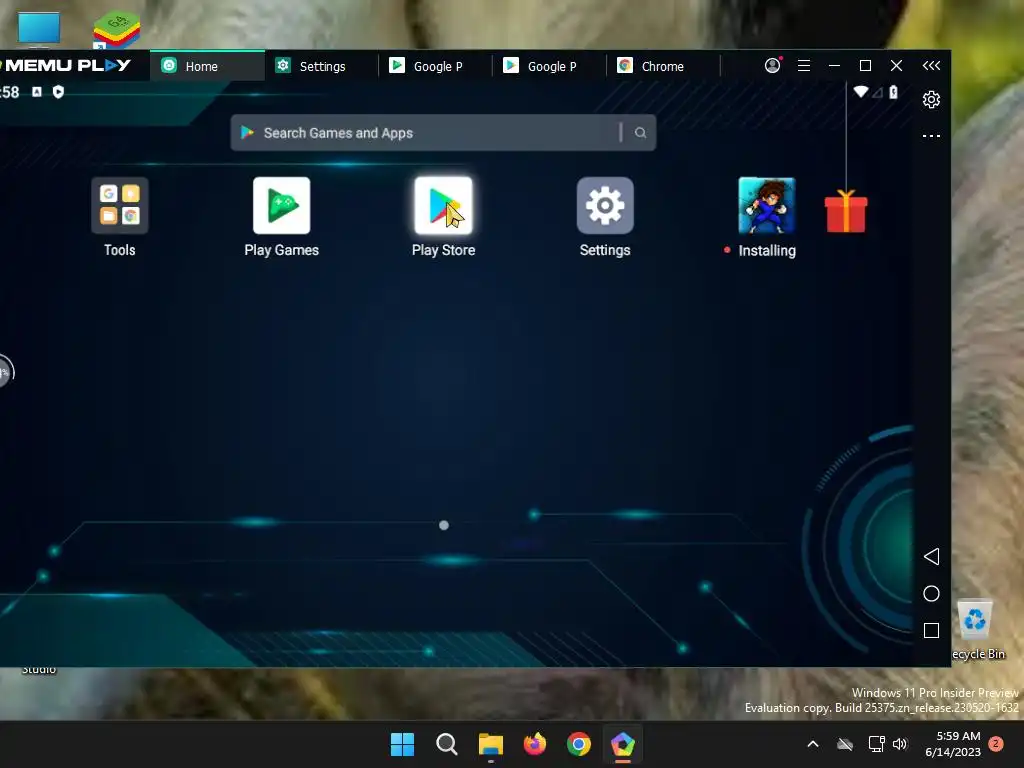Click the home screen page indicator dot
The width and height of the screenshot is (1024, 768).
pyautogui.click(x=444, y=525)
